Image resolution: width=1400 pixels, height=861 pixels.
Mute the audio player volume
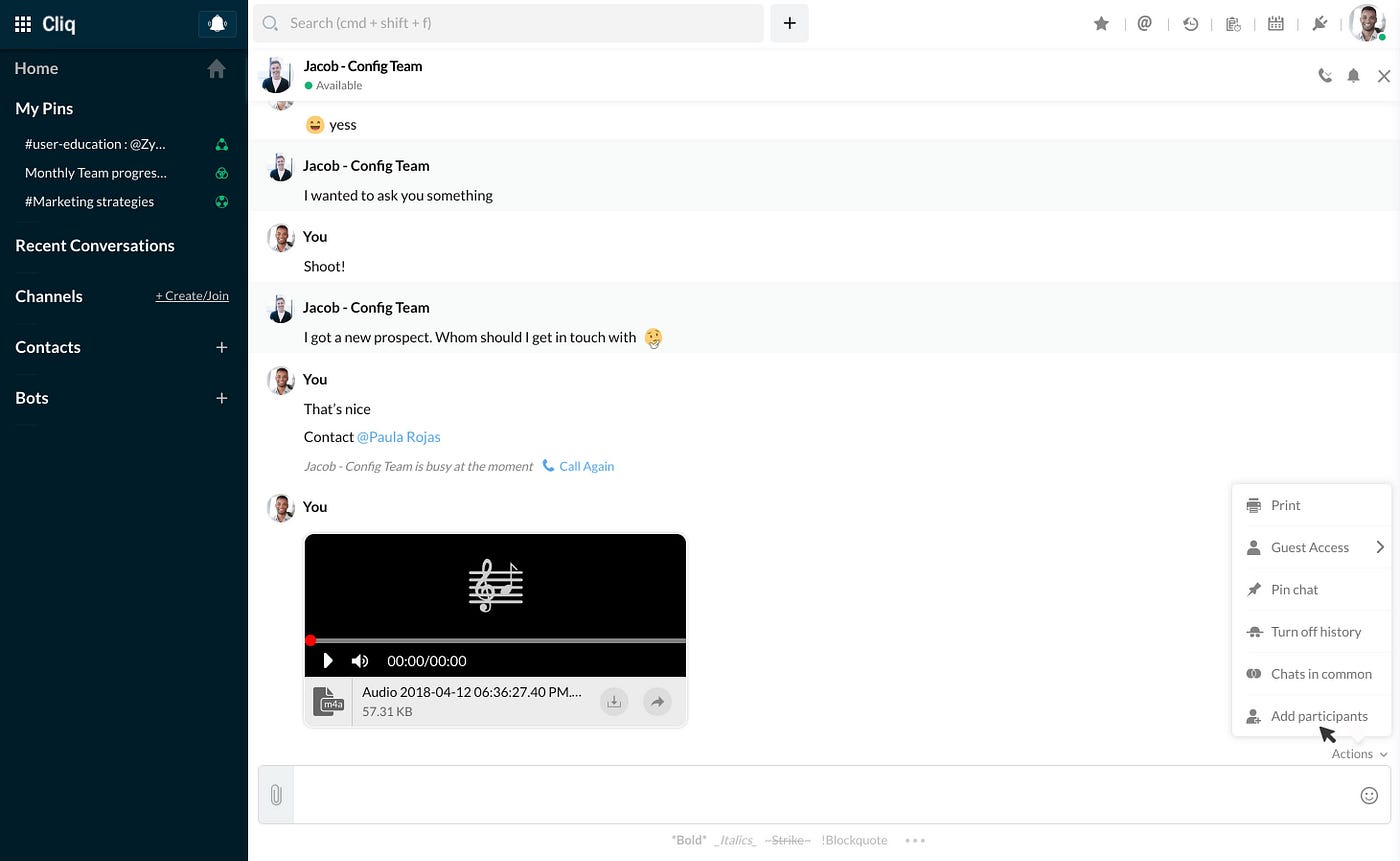pyautogui.click(x=360, y=661)
